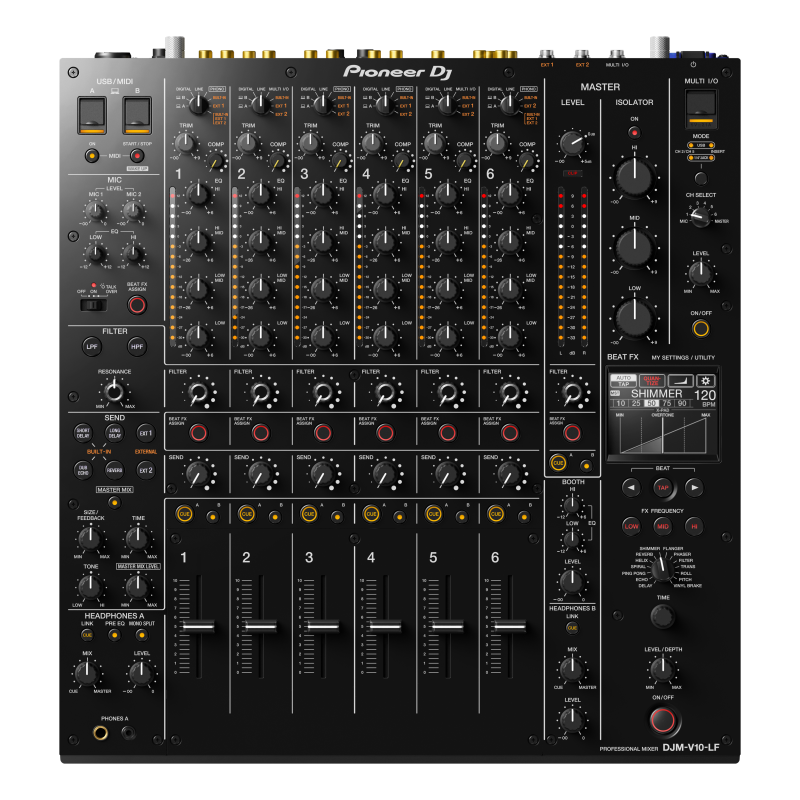Select beat value 25 on the display
800x800 pixels.
[636, 403]
